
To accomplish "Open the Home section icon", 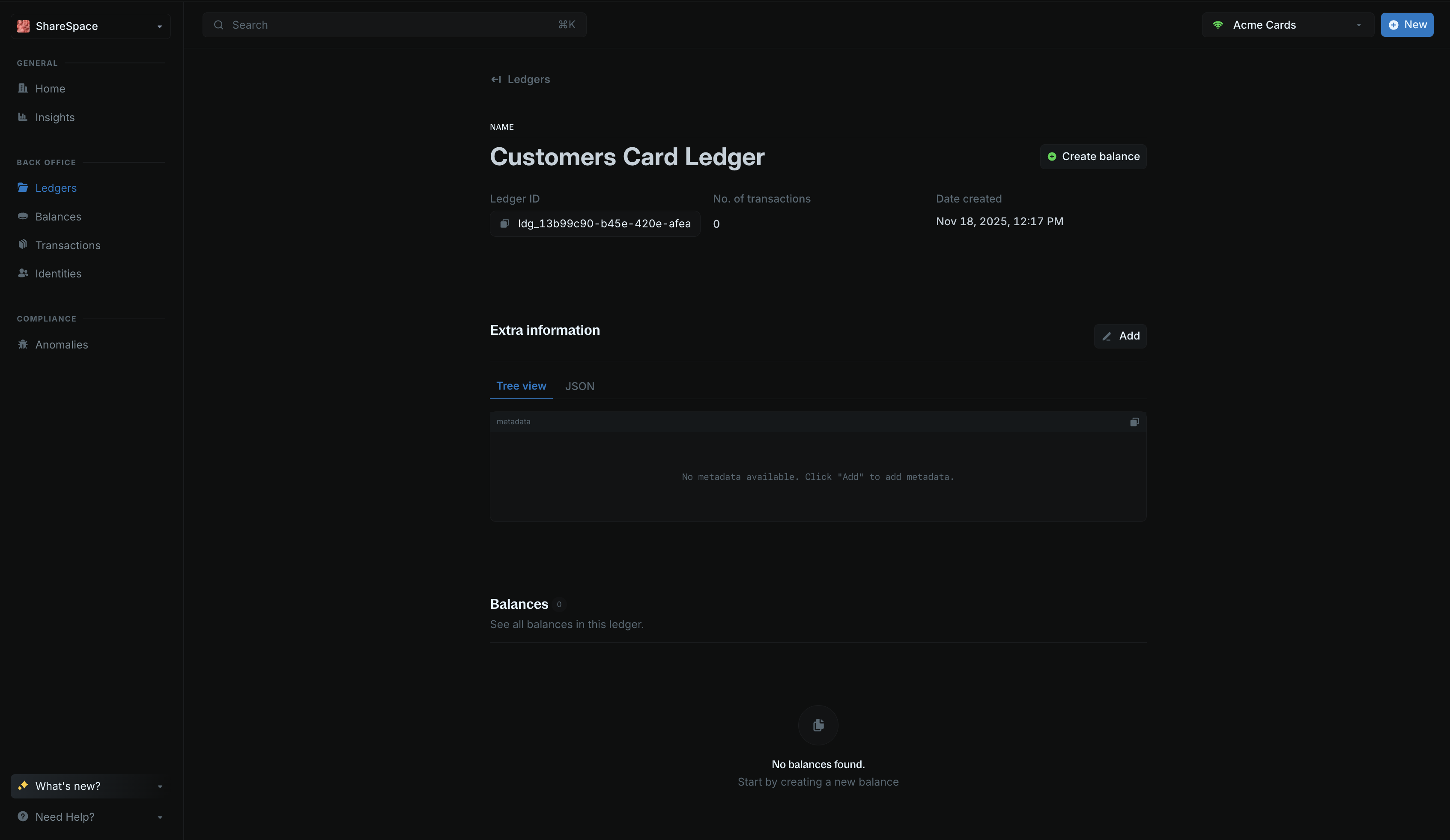I will pyautogui.click(x=23, y=89).
